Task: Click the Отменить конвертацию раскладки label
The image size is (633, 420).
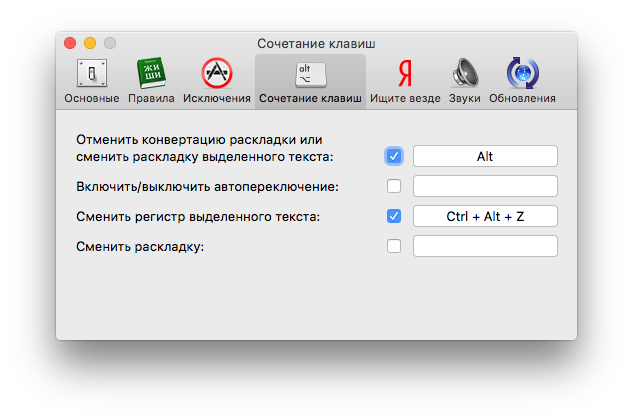Action: [x=205, y=148]
